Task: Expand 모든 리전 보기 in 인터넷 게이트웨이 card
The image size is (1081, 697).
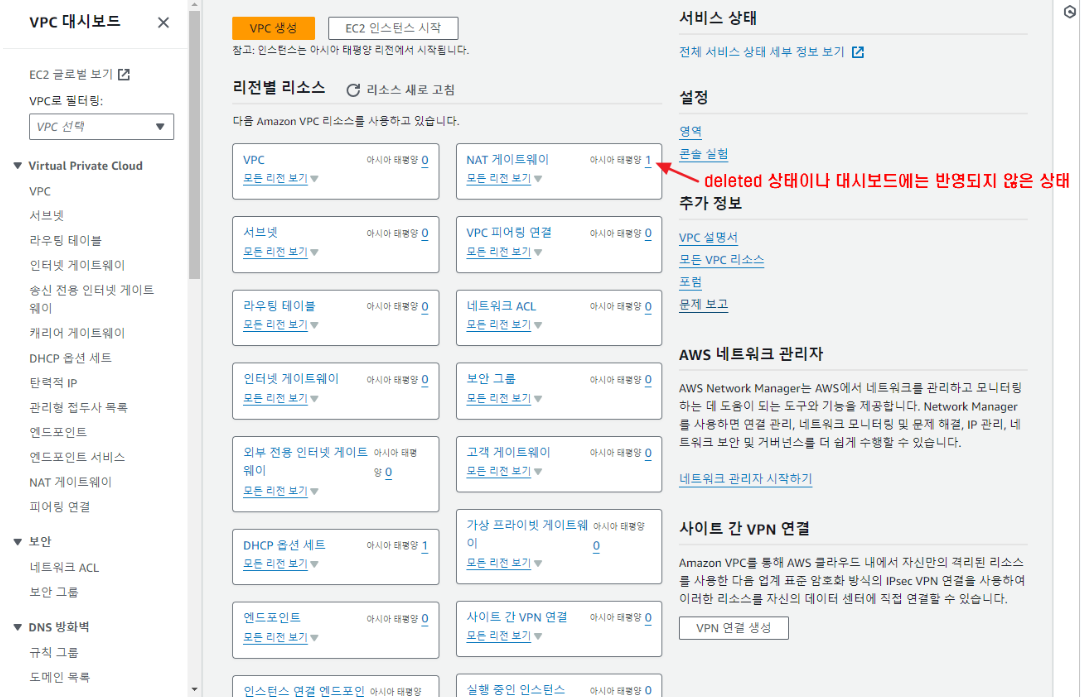Action: (x=281, y=398)
